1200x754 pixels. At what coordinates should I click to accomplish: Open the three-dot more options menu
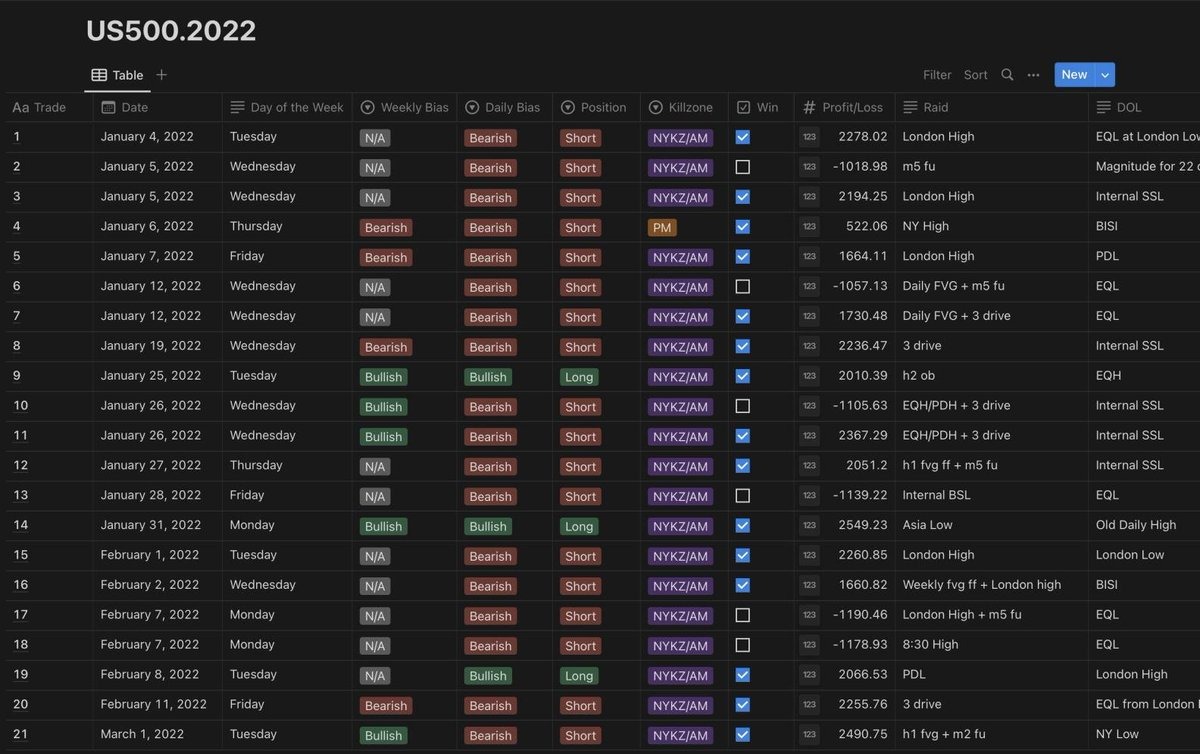click(x=1033, y=75)
